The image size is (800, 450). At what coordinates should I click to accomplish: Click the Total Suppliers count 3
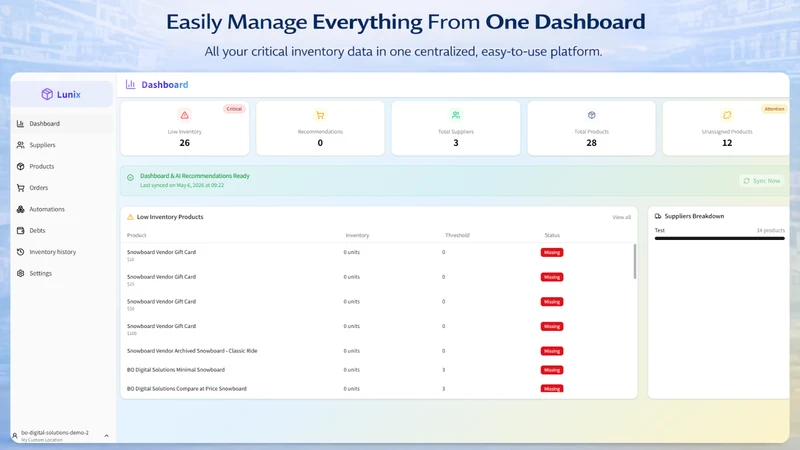[x=456, y=143]
